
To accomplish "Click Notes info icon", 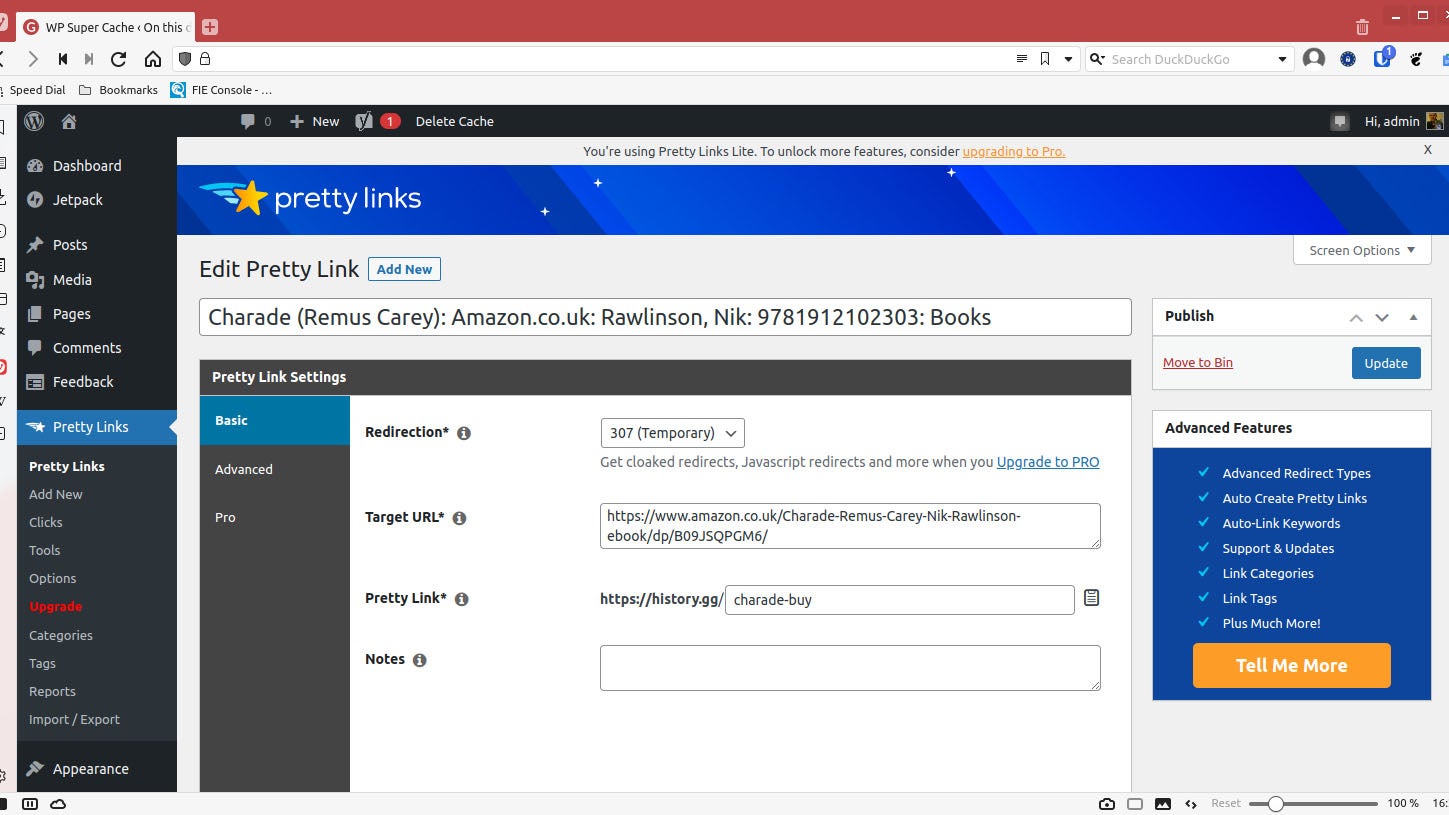I will pyautogui.click(x=420, y=660).
